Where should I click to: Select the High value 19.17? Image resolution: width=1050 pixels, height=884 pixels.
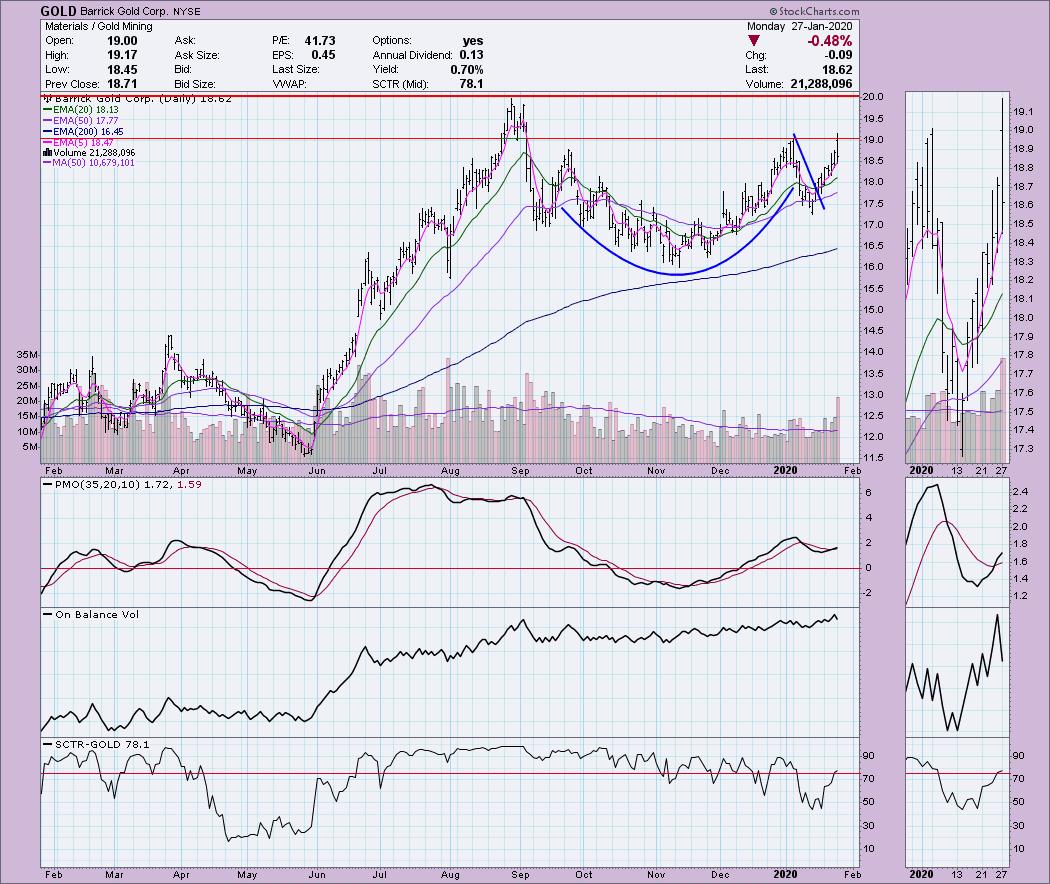coord(122,55)
